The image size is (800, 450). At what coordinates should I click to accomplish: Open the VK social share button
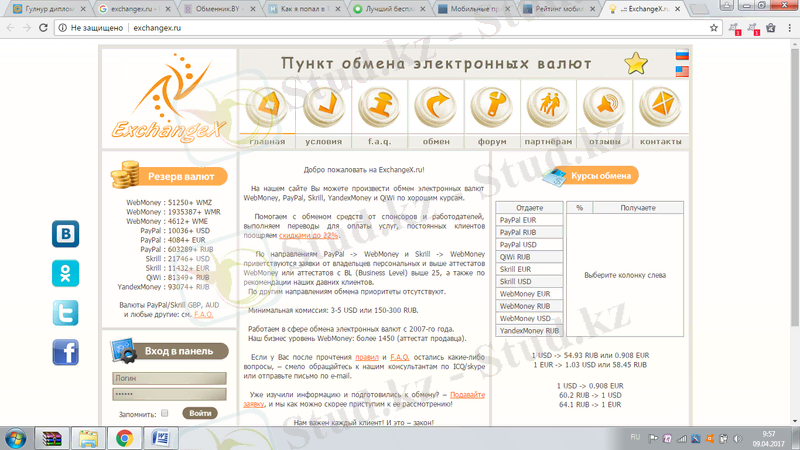pyautogui.click(x=65, y=234)
